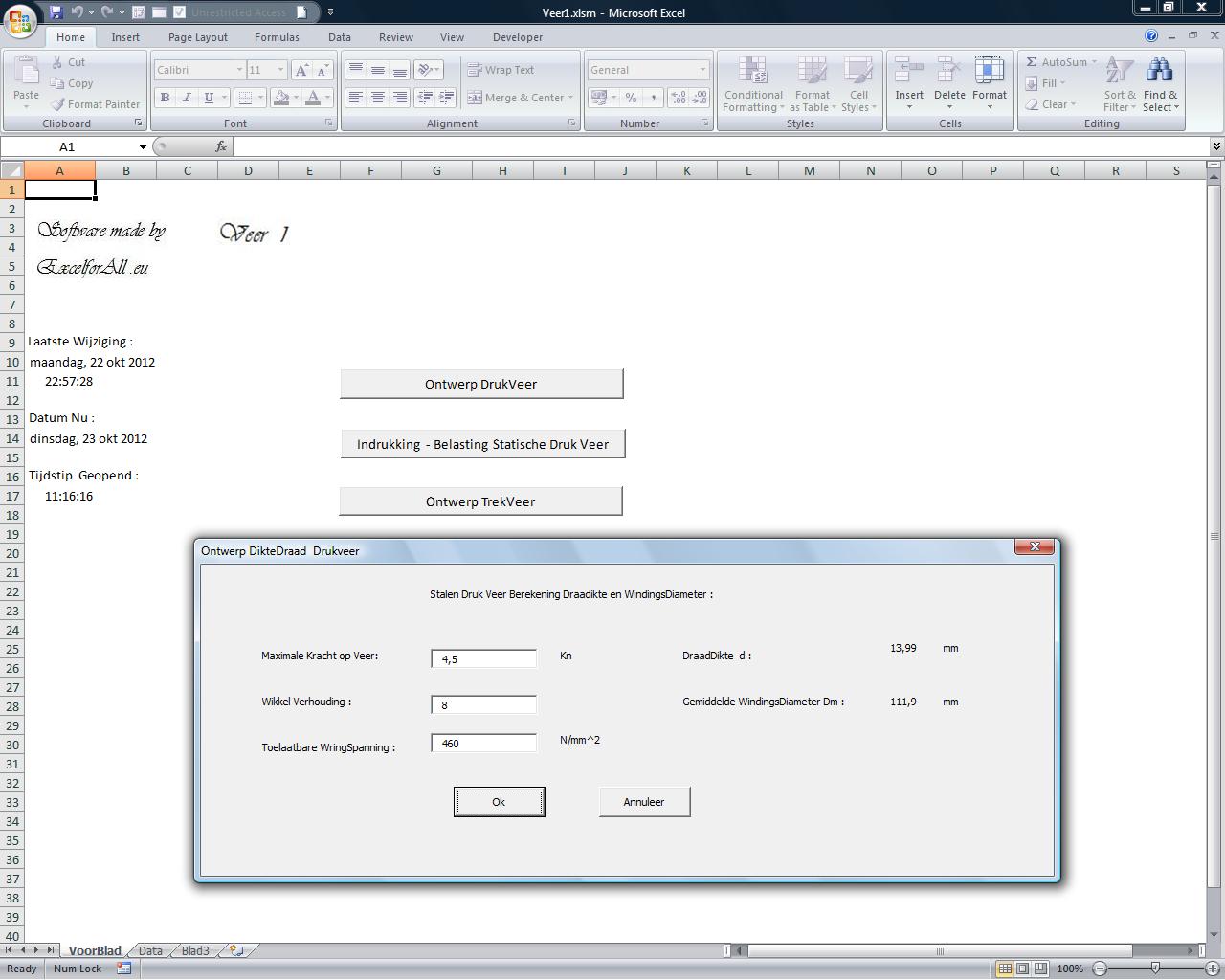Zoom out with the minus button
Image resolution: width=1225 pixels, height=980 pixels.
(1100, 969)
